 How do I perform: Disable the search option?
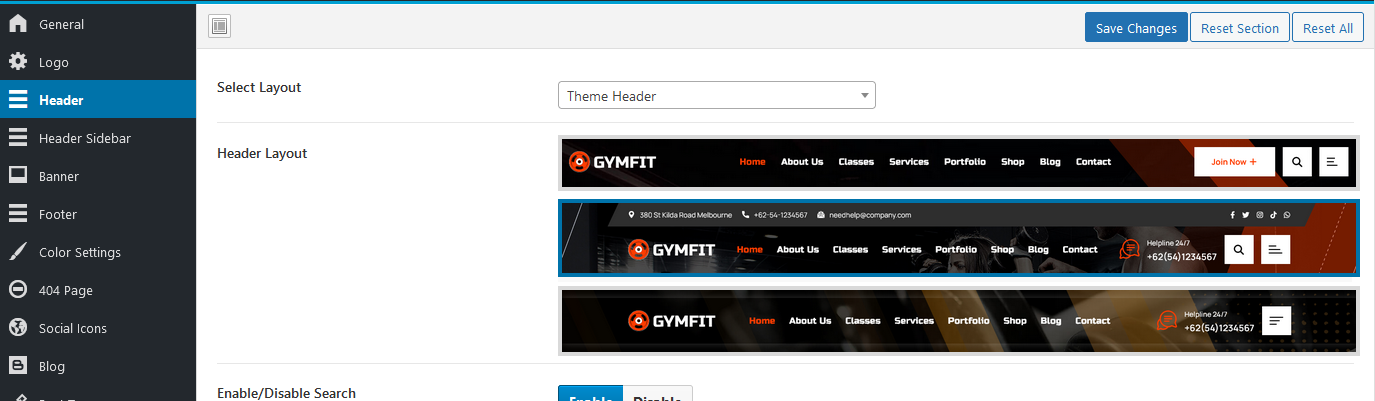[x=657, y=393]
